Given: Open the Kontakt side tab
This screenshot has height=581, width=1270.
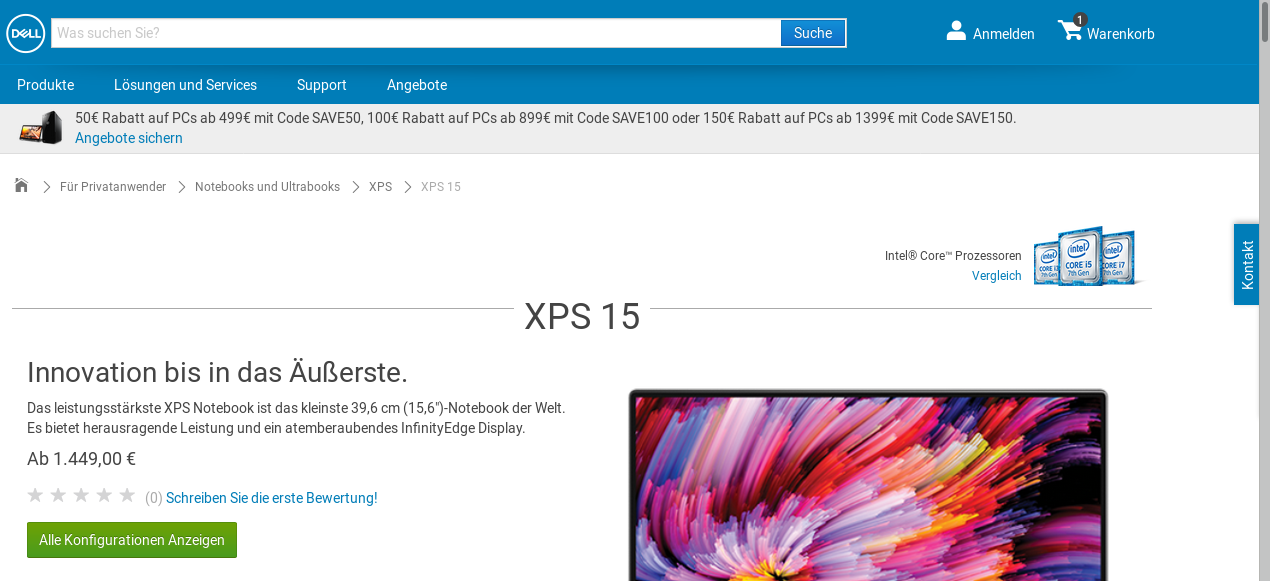Looking at the screenshot, I should pos(1246,264).
